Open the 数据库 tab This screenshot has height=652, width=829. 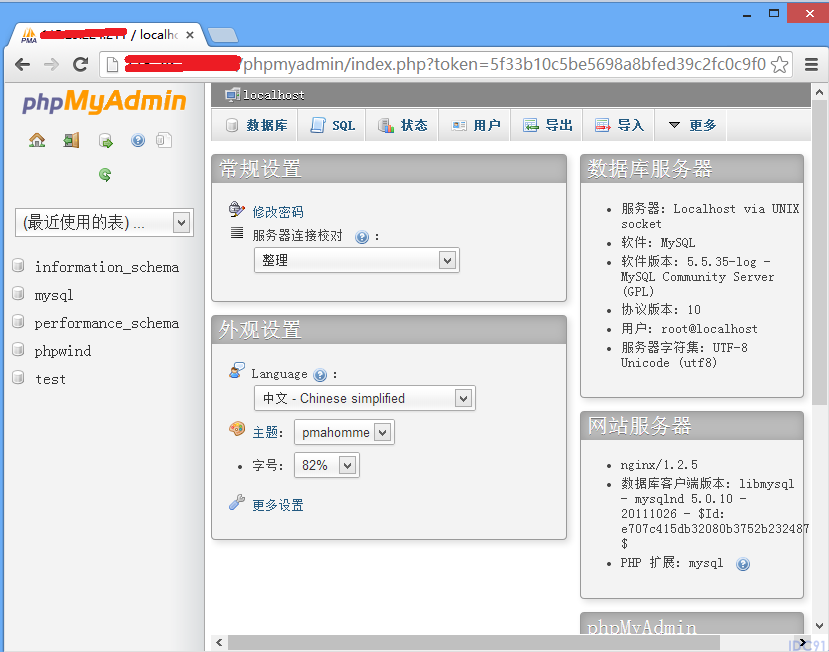click(x=254, y=125)
